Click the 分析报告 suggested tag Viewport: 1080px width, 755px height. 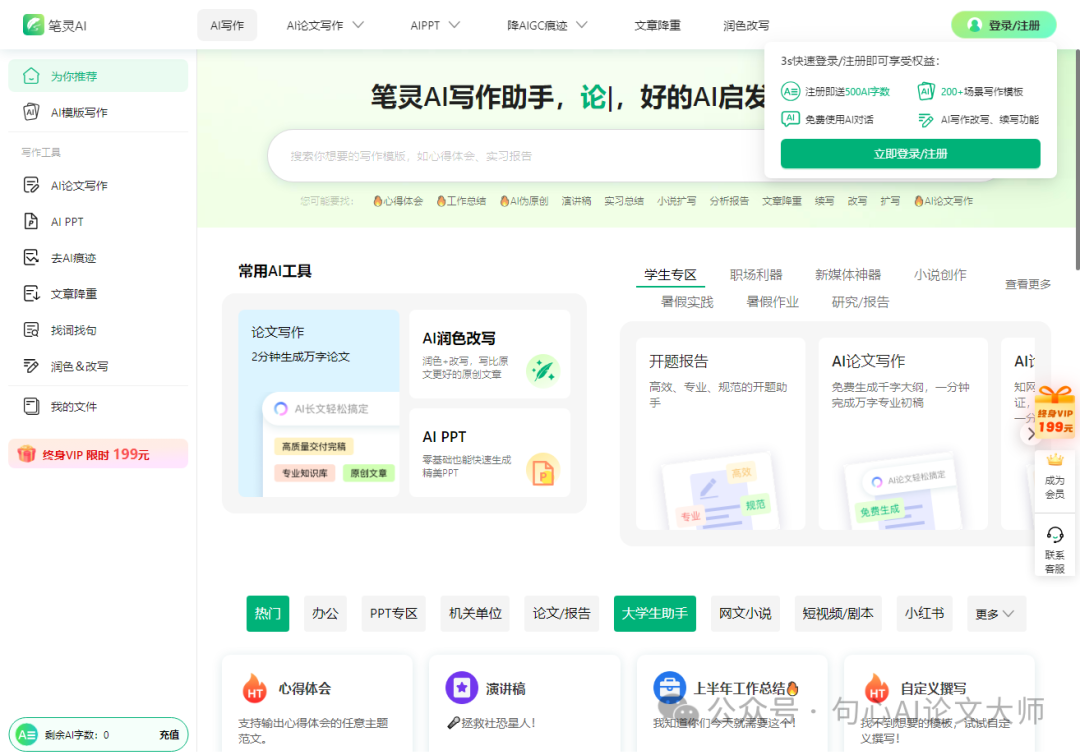click(x=729, y=200)
